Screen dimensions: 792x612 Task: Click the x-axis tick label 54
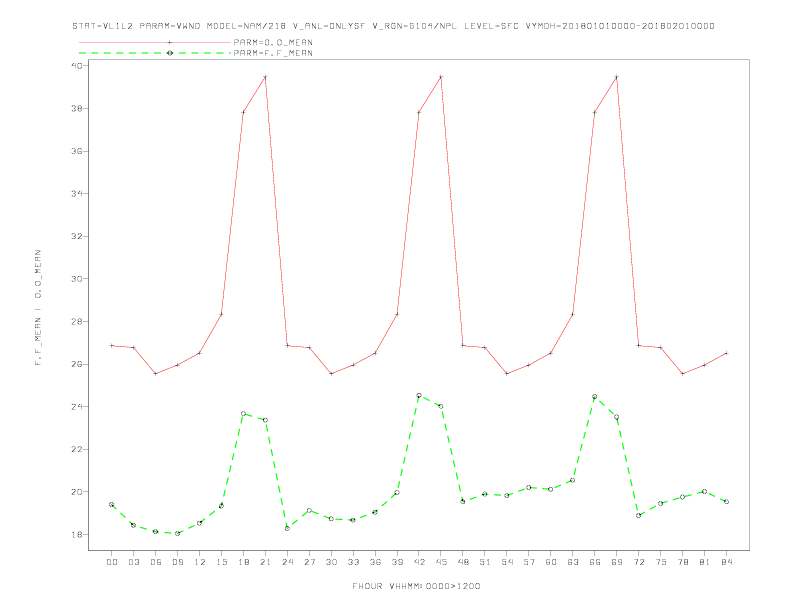tap(507, 562)
